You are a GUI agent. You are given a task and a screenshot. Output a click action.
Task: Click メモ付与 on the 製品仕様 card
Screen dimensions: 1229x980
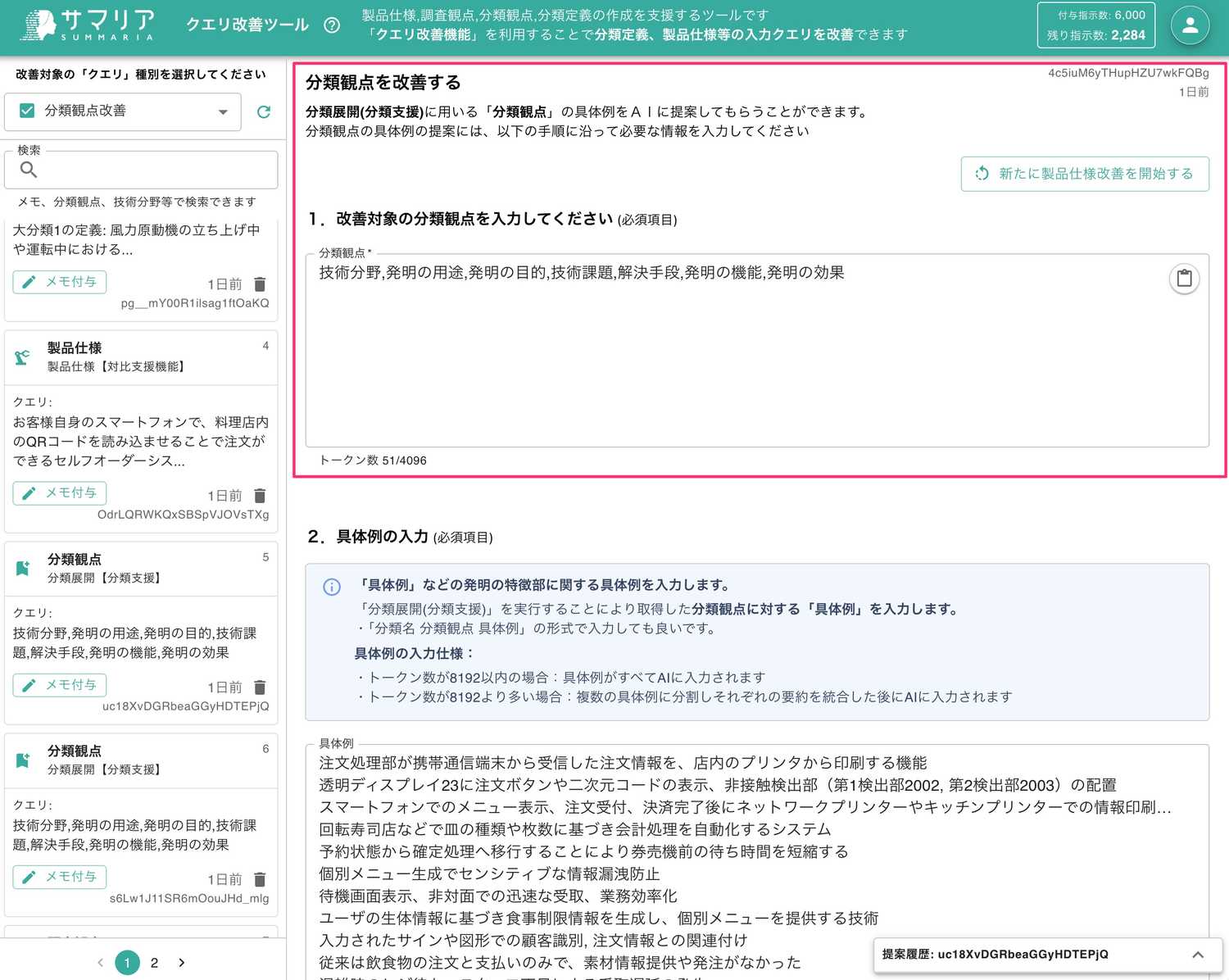tap(60, 493)
